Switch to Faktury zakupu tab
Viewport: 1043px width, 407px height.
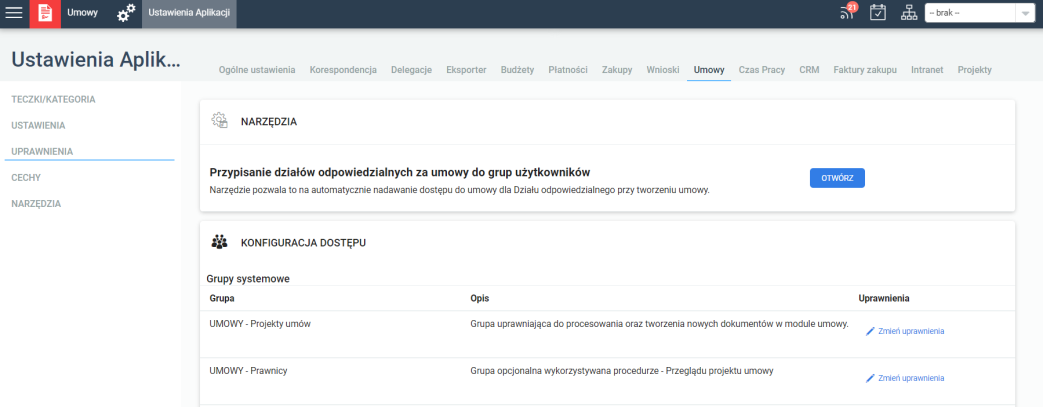tap(865, 70)
